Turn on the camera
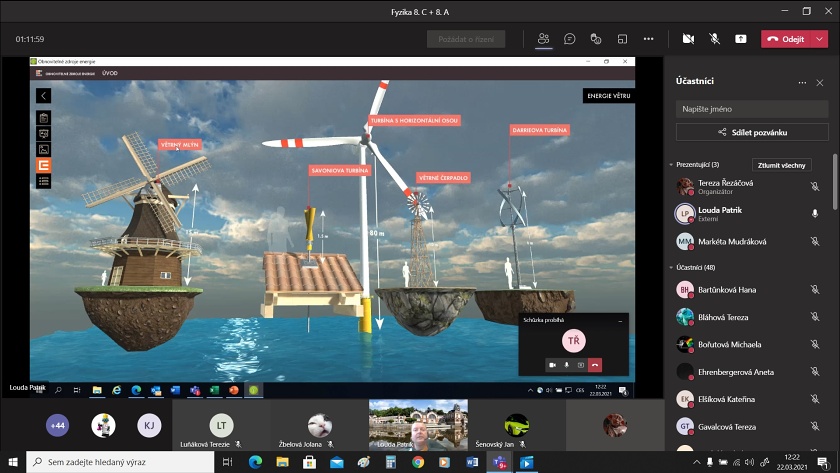The image size is (840, 473). pyautogui.click(x=688, y=39)
